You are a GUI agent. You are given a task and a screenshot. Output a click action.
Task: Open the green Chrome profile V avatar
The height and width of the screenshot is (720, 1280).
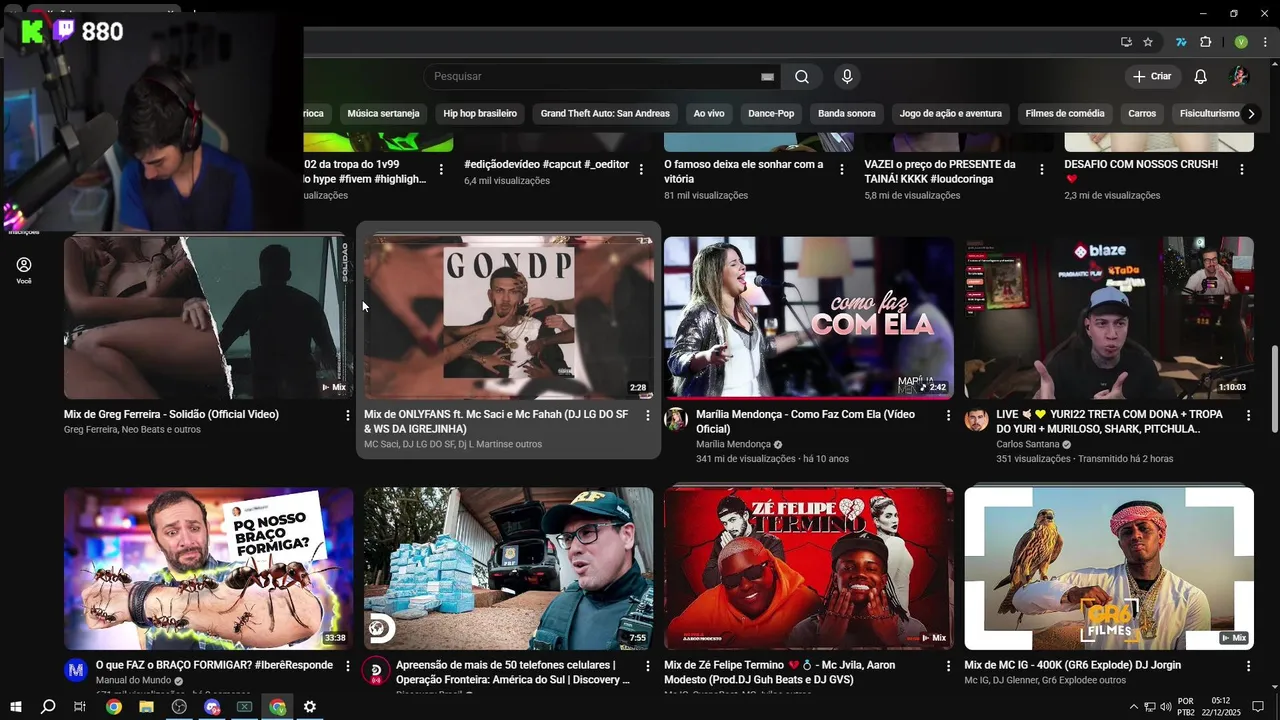(x=1241, y=42)
